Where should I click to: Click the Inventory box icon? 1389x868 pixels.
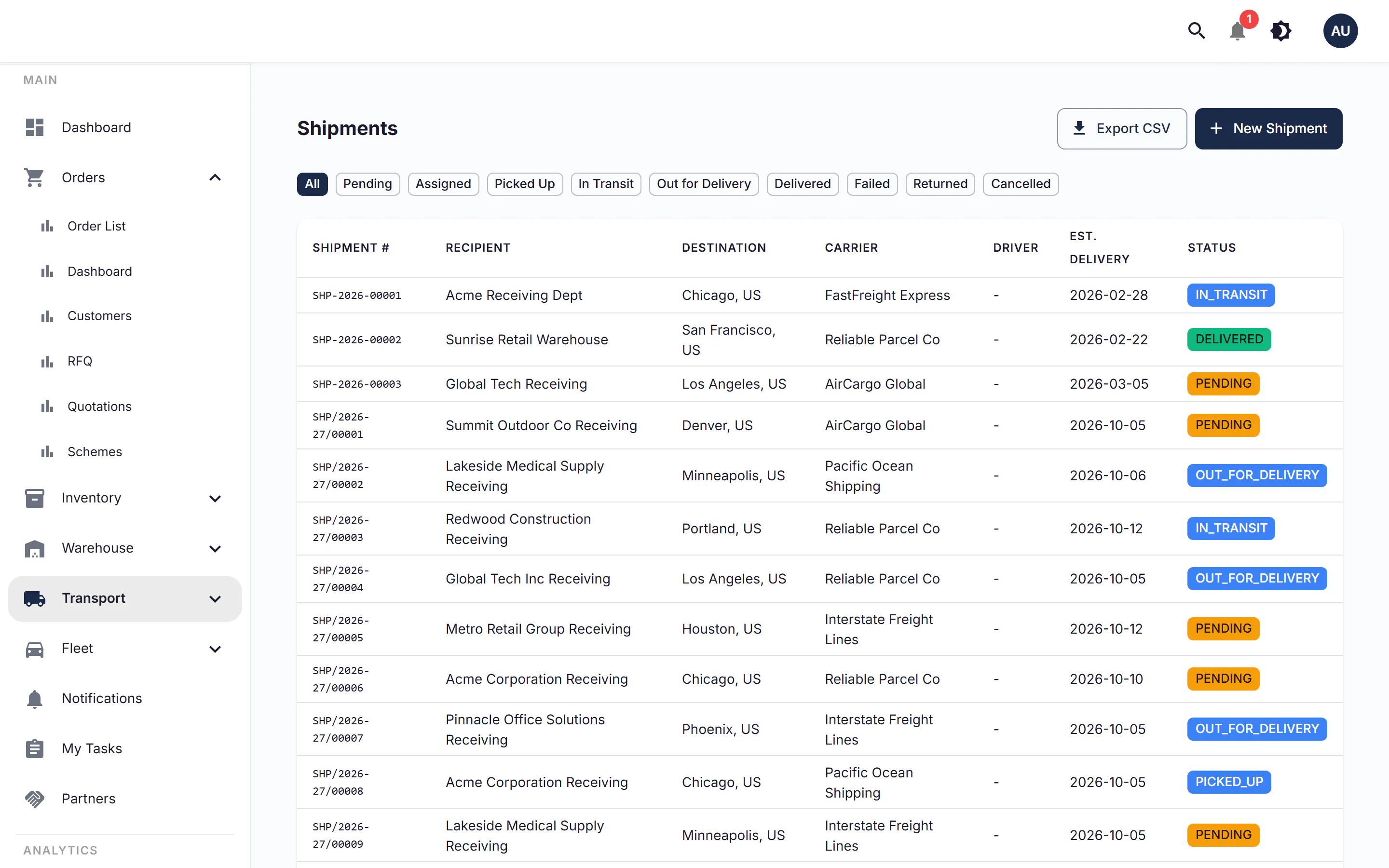pos(34,498)
